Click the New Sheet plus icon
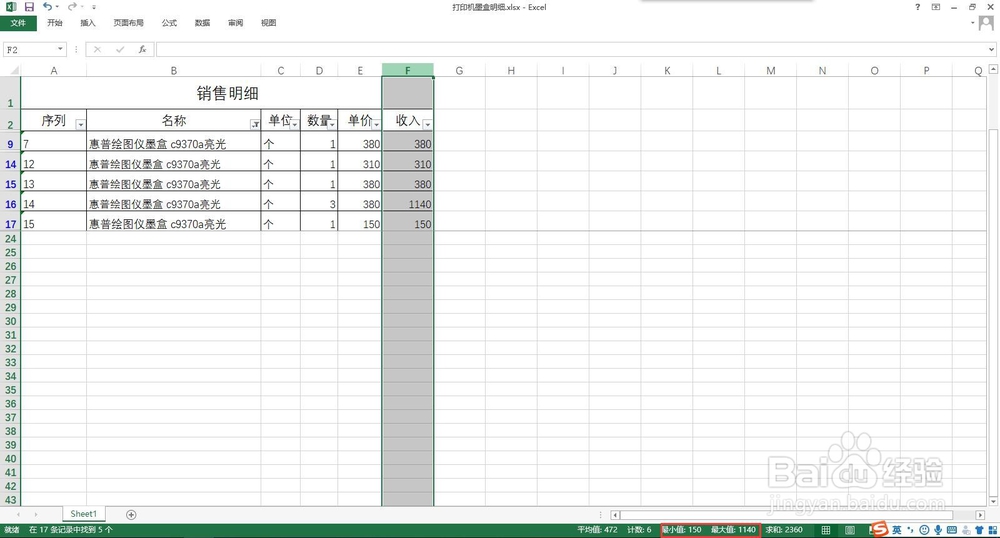This screenshot has width=1000, height=538. coord(131,514)
